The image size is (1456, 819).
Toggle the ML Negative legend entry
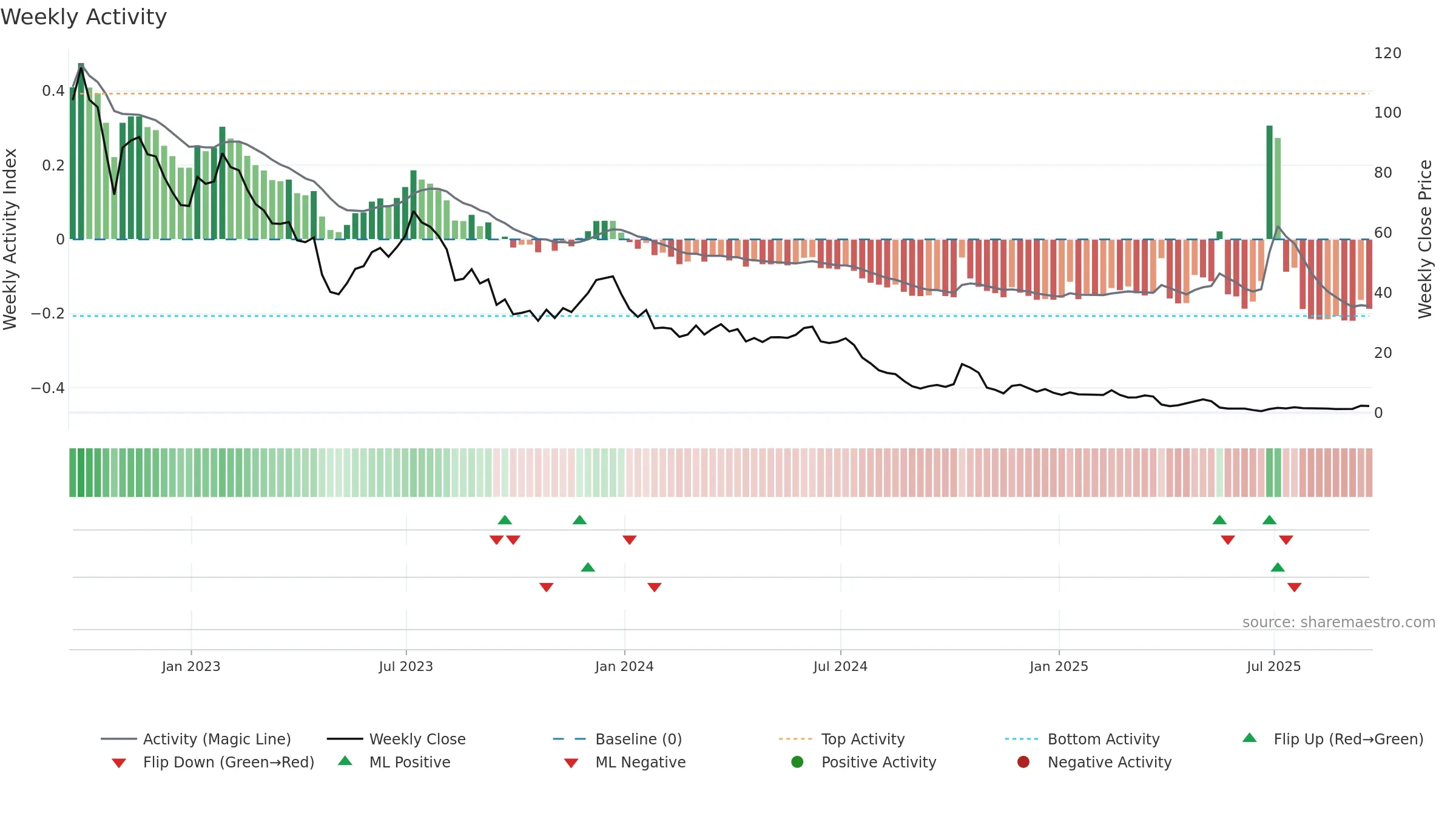[625, 762]
